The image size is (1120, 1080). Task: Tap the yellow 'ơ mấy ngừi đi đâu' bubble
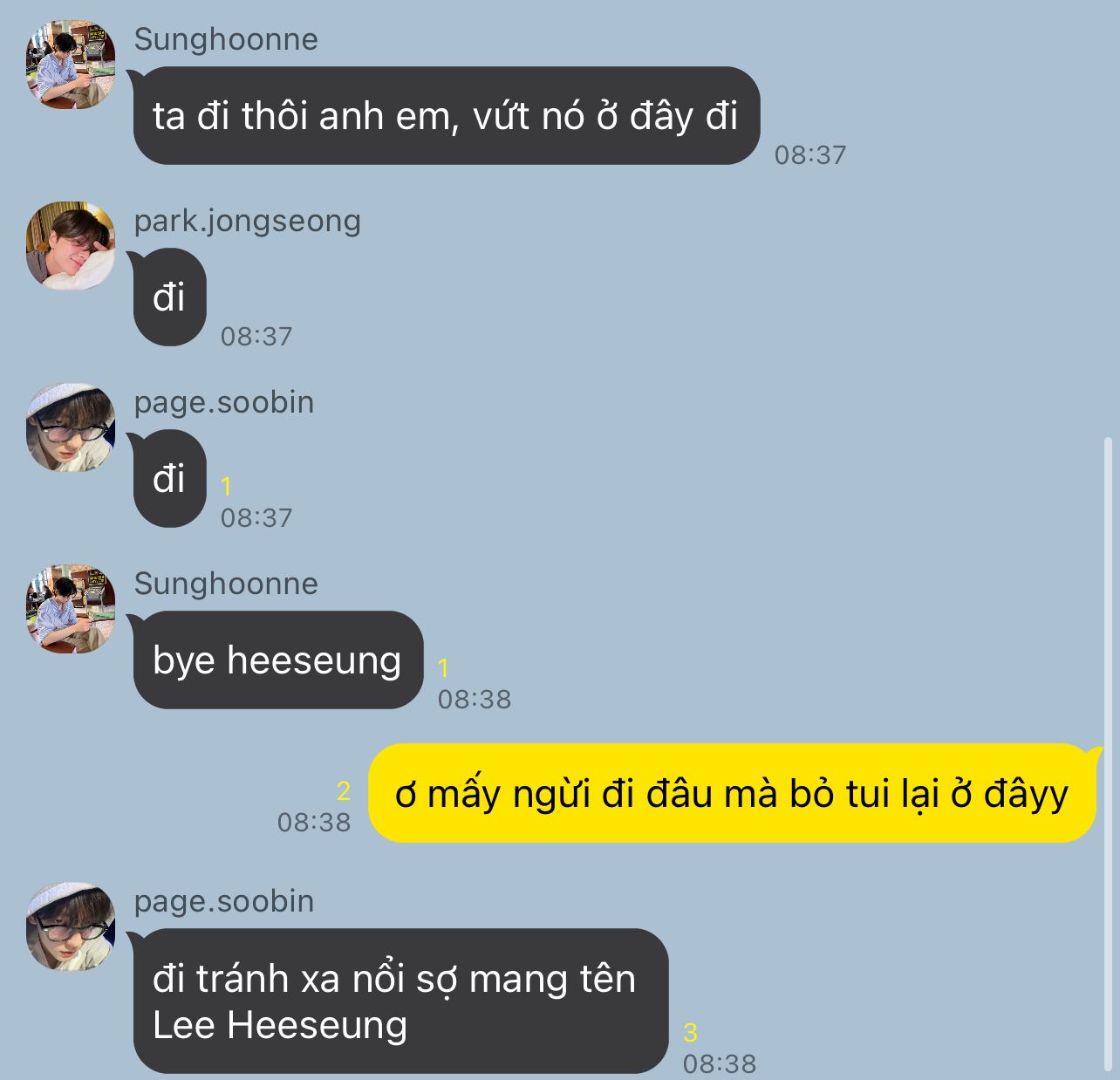point(733,793)
